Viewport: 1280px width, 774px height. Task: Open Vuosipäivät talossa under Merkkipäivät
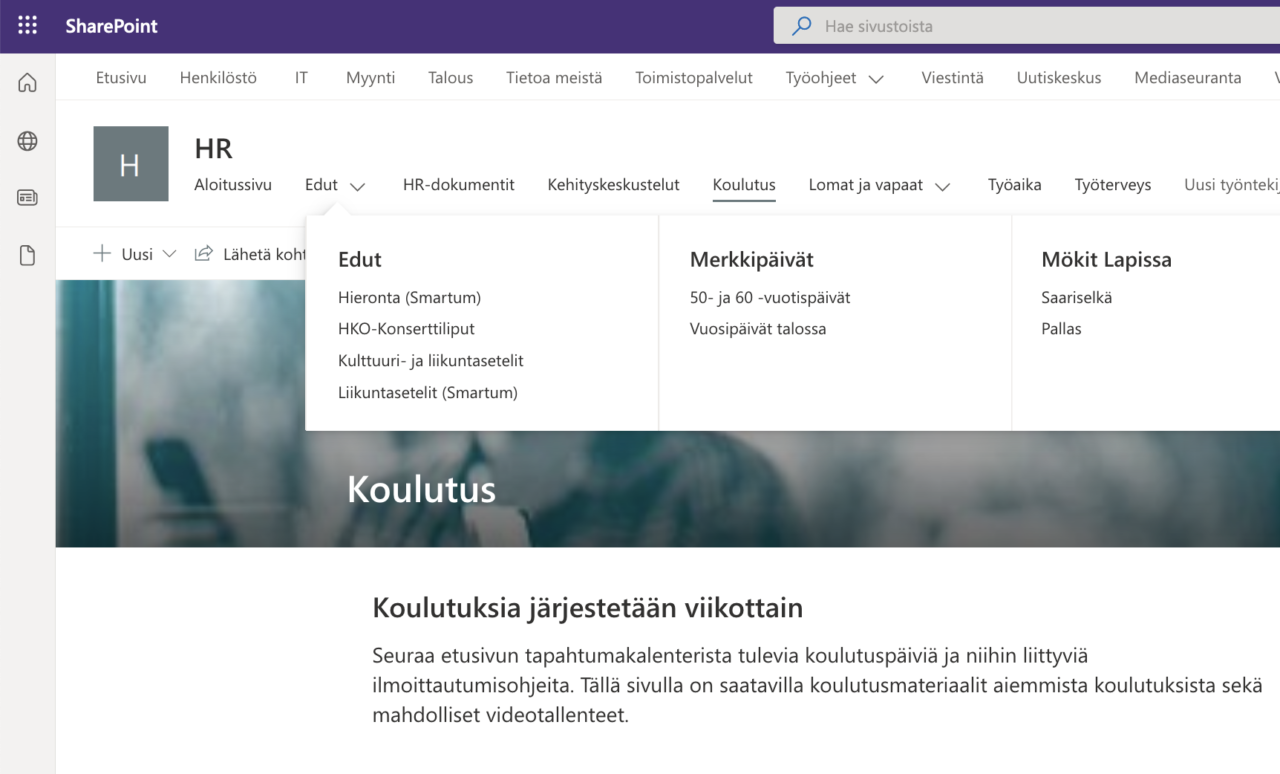point(758,328)
